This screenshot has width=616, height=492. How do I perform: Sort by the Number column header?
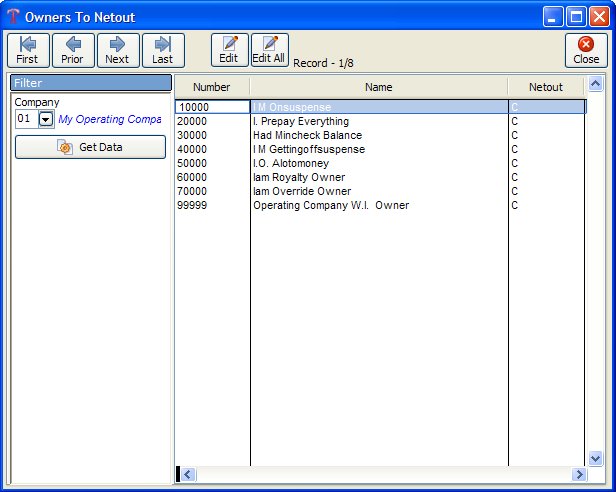click(x=212, y=87)
